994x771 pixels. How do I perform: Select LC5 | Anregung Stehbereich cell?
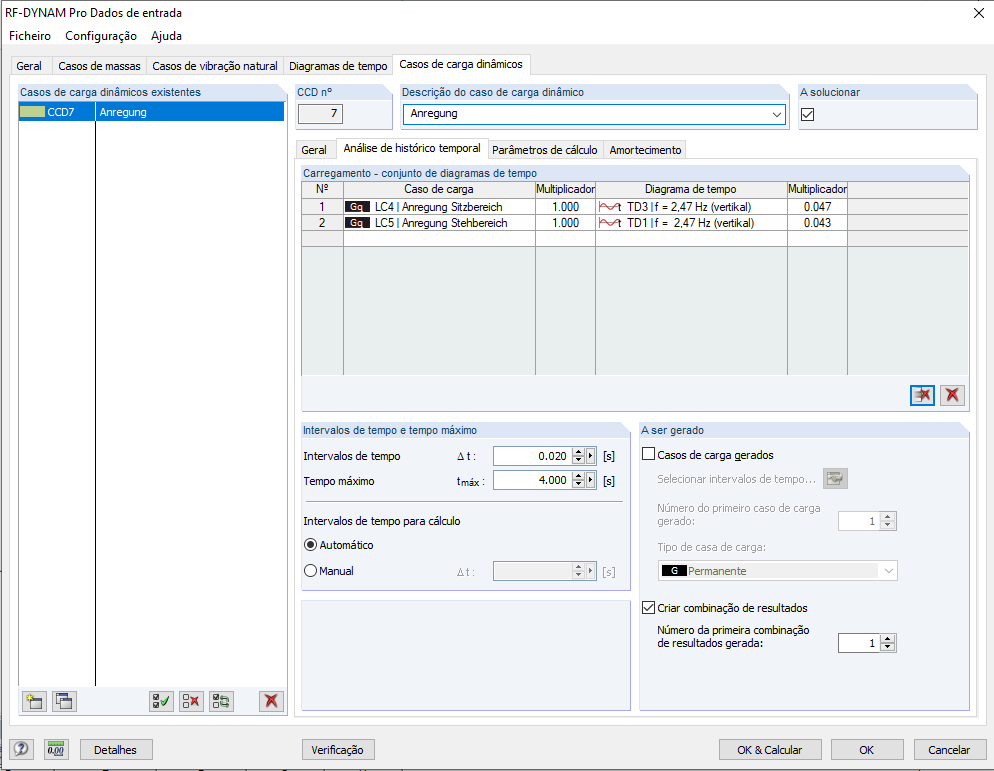(439, 223)
